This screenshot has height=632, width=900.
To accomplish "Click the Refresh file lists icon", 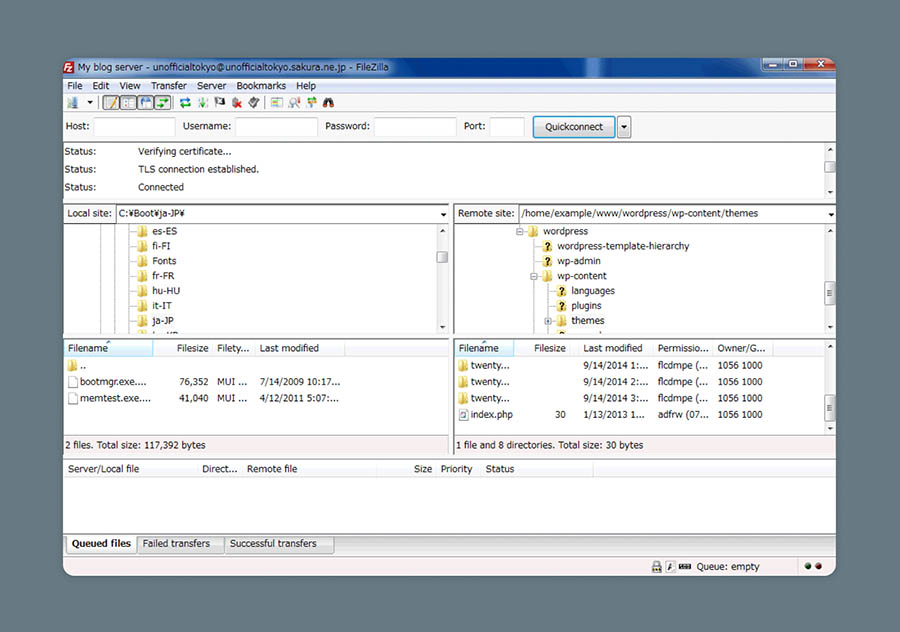I will (185, 103).
